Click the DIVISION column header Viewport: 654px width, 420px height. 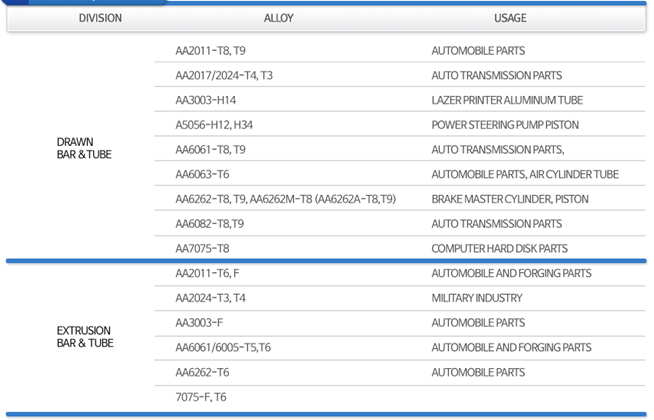(x=100, y=18)
